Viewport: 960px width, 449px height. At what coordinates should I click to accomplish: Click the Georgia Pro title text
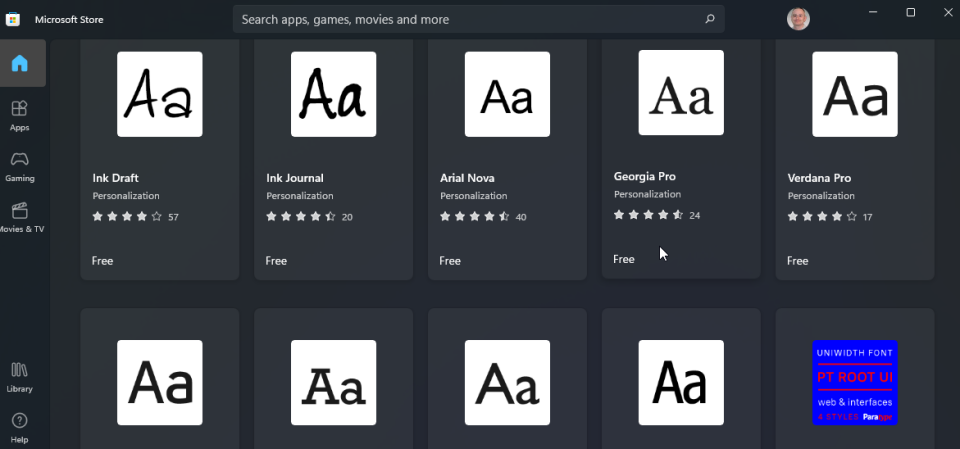tap(645, 176)
